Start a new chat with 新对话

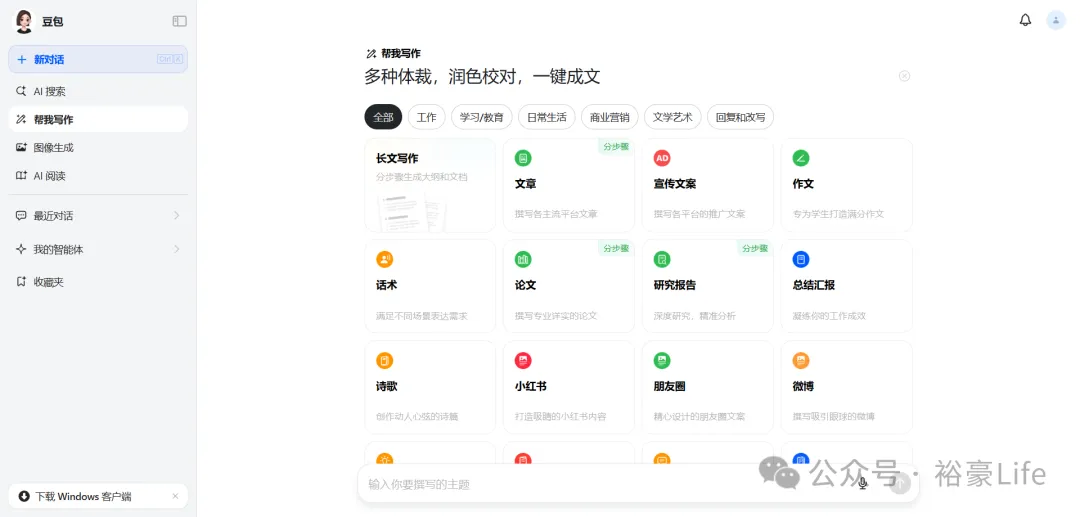click(x=98, y=59)
